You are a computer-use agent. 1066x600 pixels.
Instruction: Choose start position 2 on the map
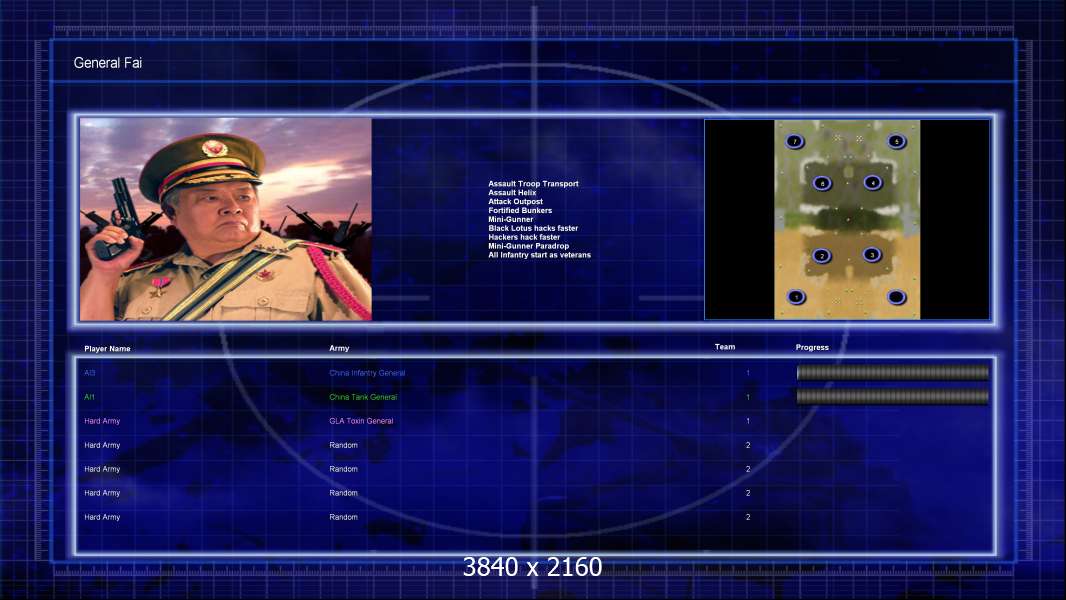click(822, 255)
